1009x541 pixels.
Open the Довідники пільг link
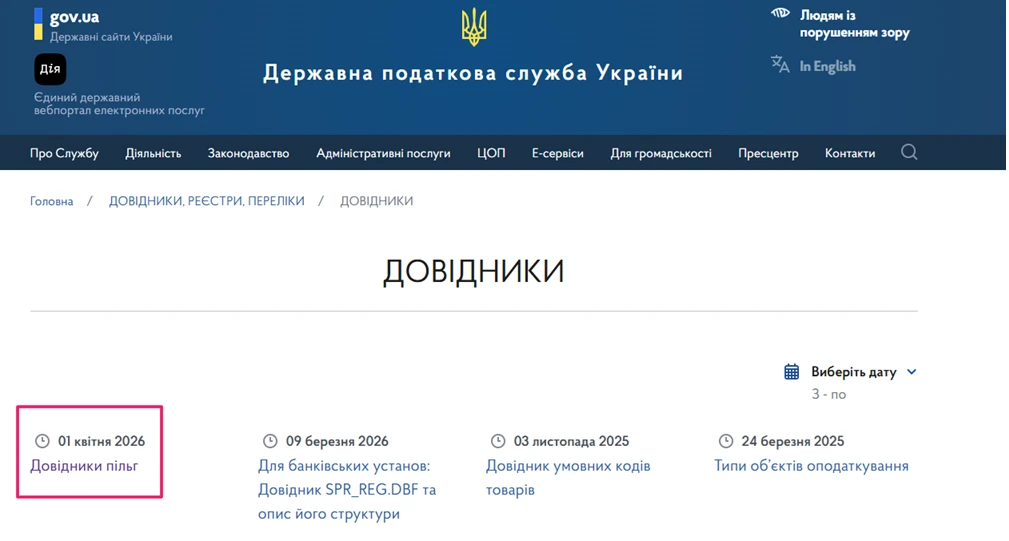point(84,466)
